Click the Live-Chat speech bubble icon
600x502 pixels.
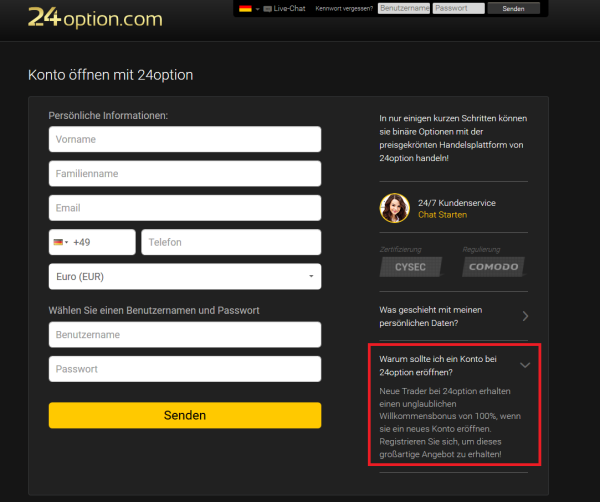click(x=267, y=9)
